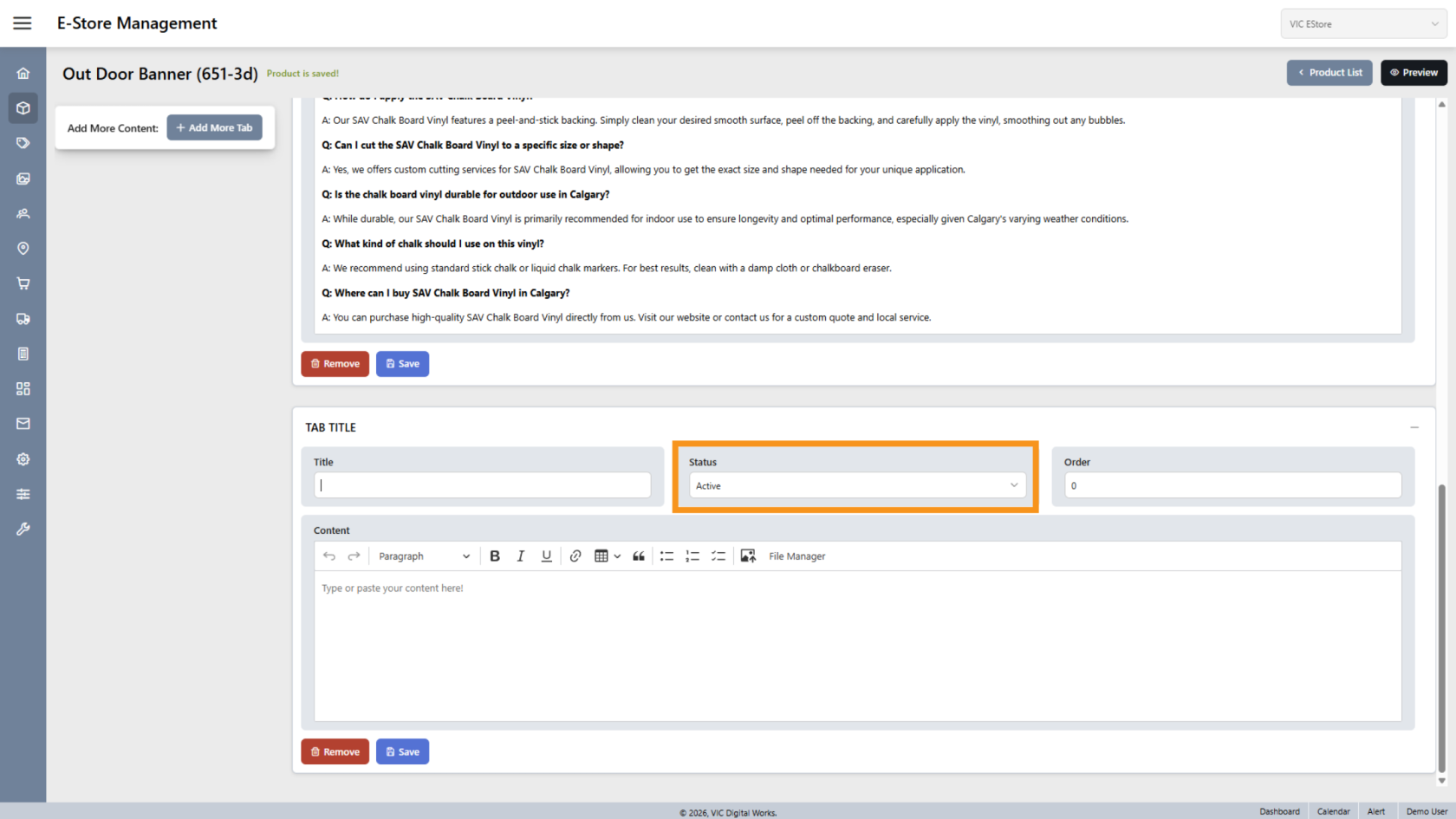
Task: Click the Add More Tab button
Action: pos(214,128)
